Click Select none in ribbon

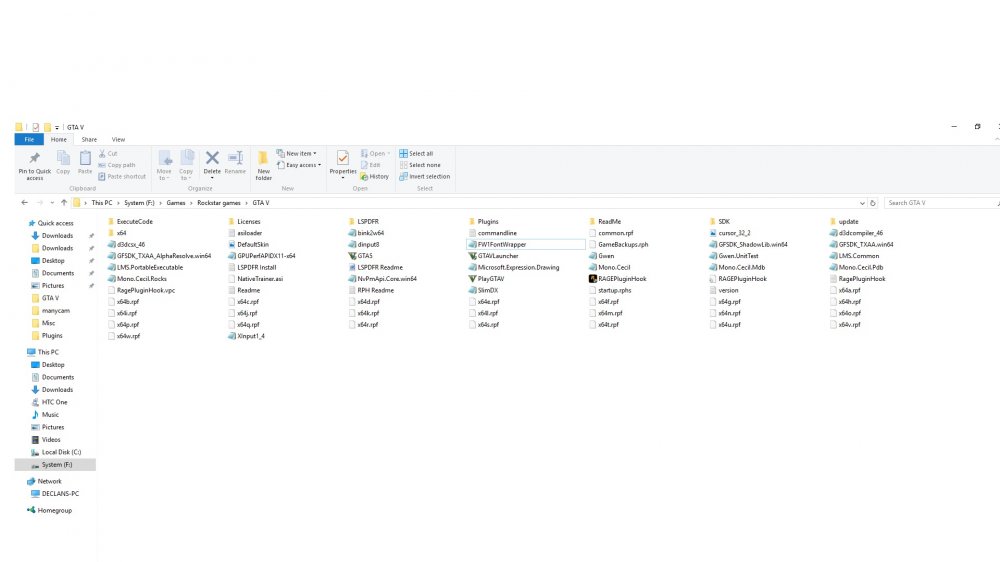pyautogui.click(x=420, y=165)
